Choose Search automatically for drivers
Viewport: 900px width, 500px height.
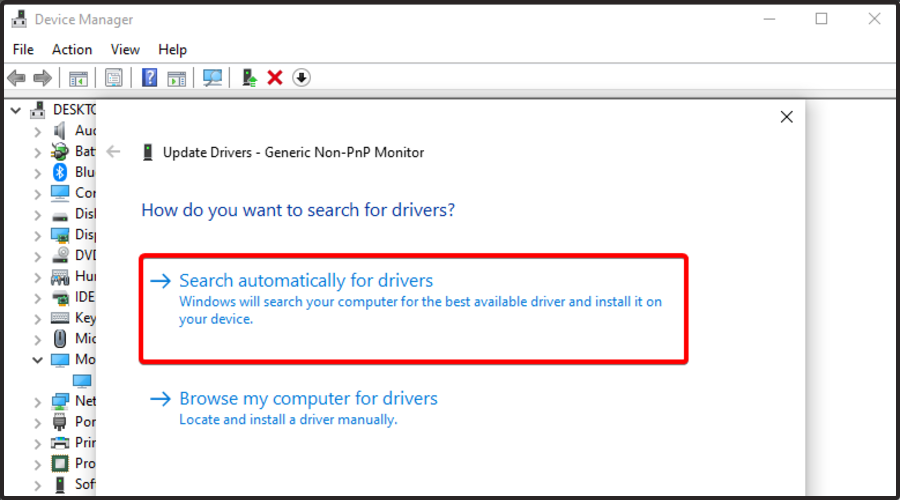click(413, 309)
